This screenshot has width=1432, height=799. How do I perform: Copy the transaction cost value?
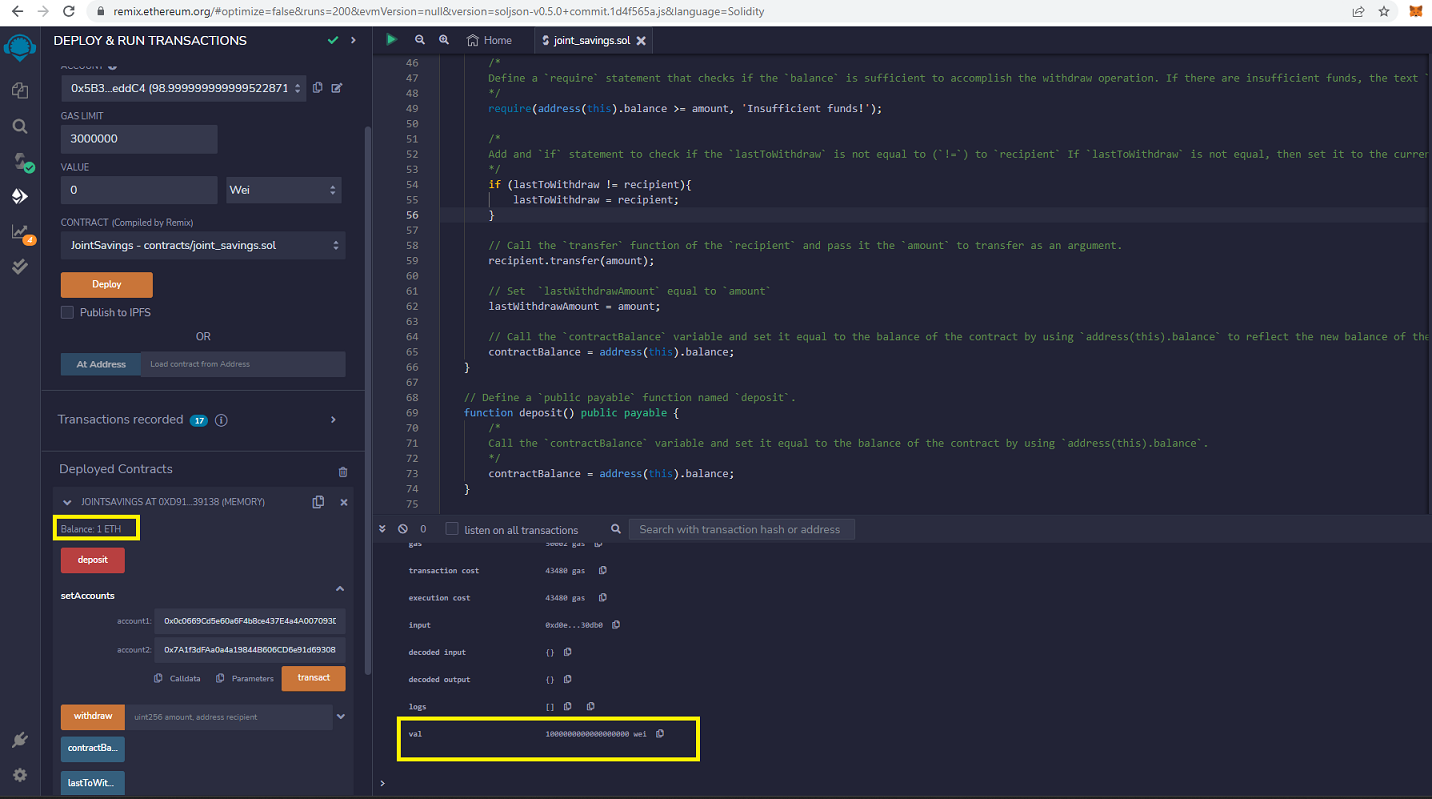point(602,571)
